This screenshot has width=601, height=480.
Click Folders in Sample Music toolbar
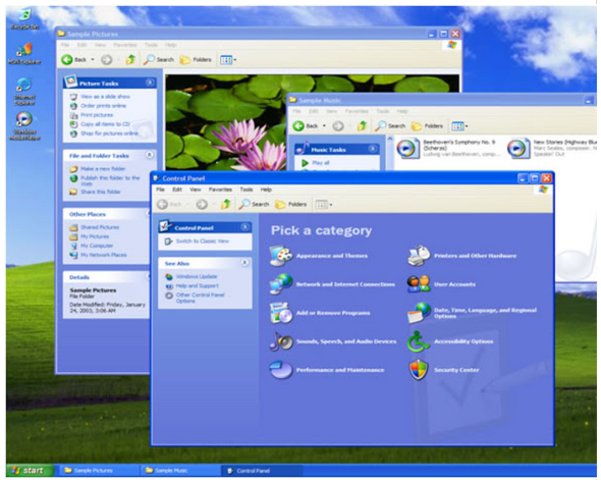click(427, 126)
